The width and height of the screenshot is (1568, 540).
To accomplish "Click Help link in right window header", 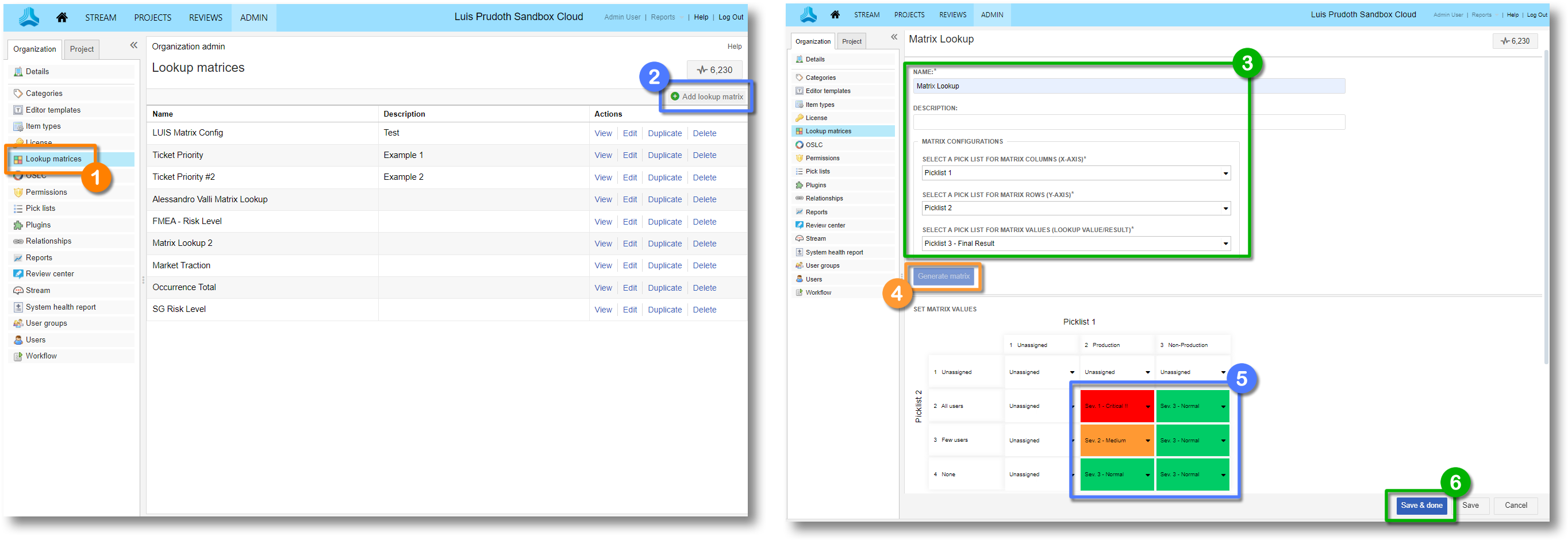I will pyautogui.click(x=1512, y=14).
